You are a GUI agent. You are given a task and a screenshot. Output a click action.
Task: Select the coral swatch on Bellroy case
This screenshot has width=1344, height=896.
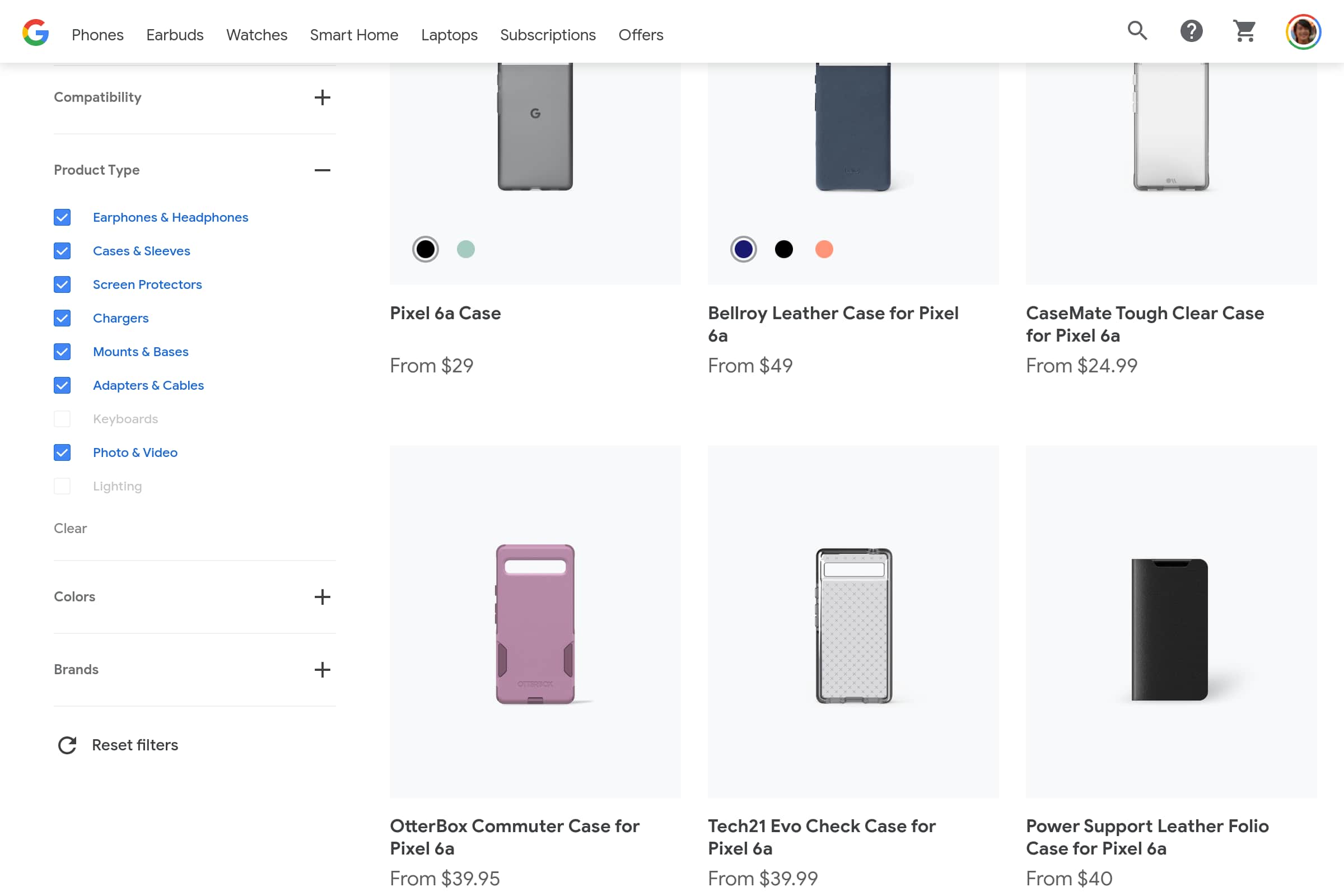pyautogui.click(x=824, y=249)
